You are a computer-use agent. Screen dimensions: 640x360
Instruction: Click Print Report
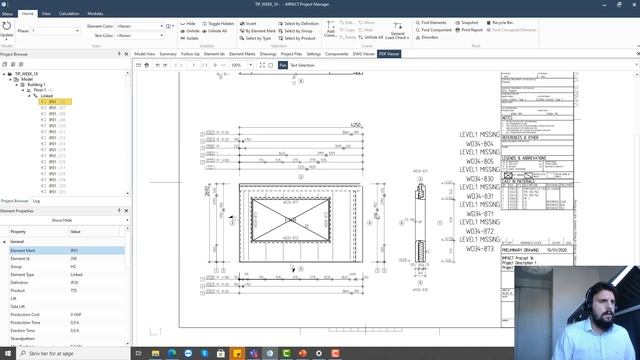469,30
